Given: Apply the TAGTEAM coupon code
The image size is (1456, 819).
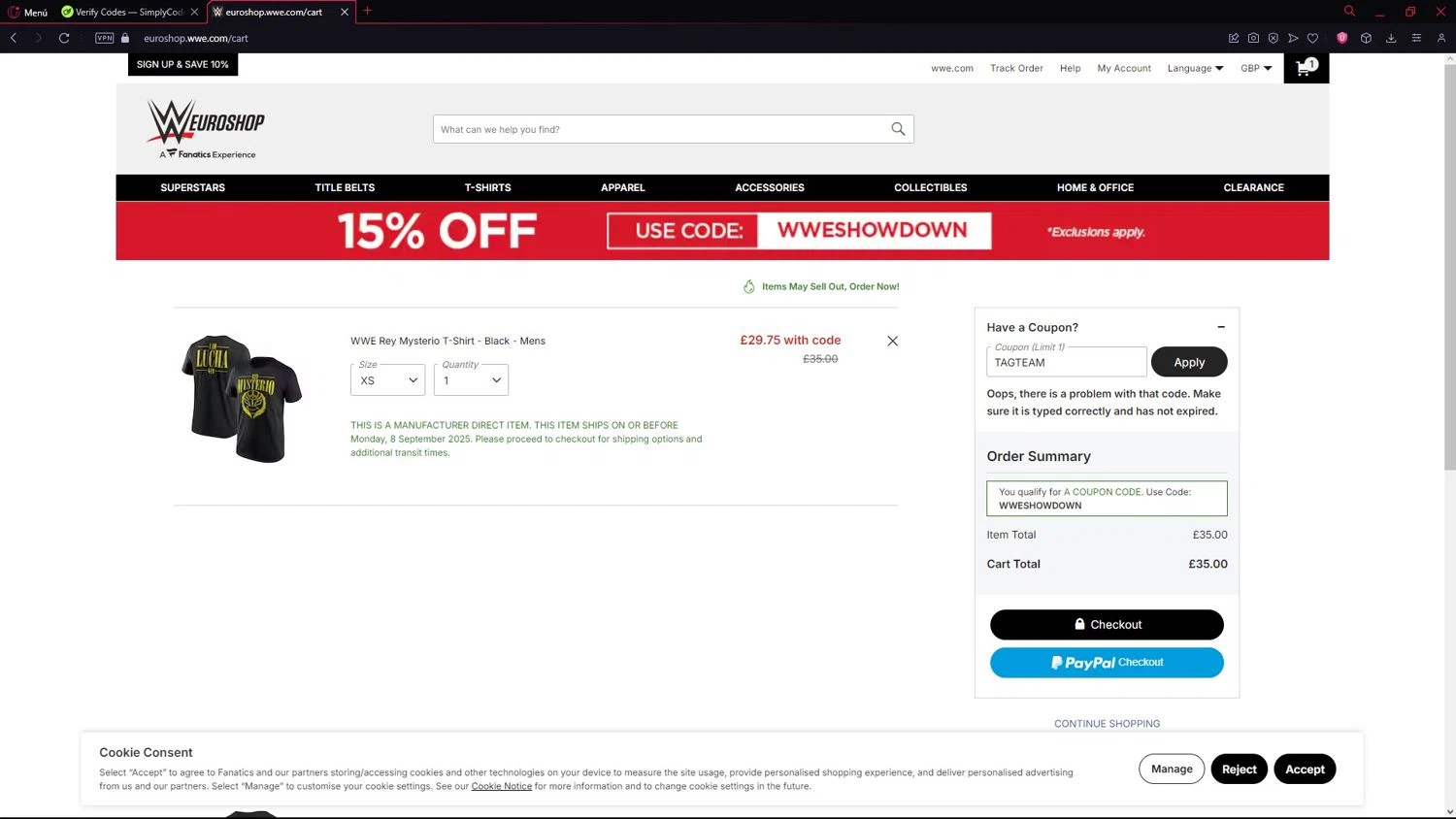Looking at the screenshot, I should click(1189, 362).
